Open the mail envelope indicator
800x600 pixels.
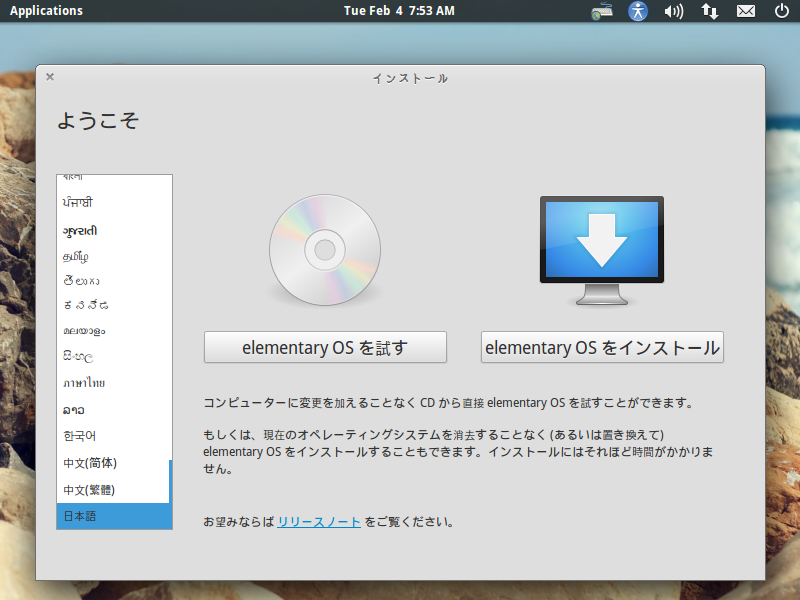(x=746, y=11)
